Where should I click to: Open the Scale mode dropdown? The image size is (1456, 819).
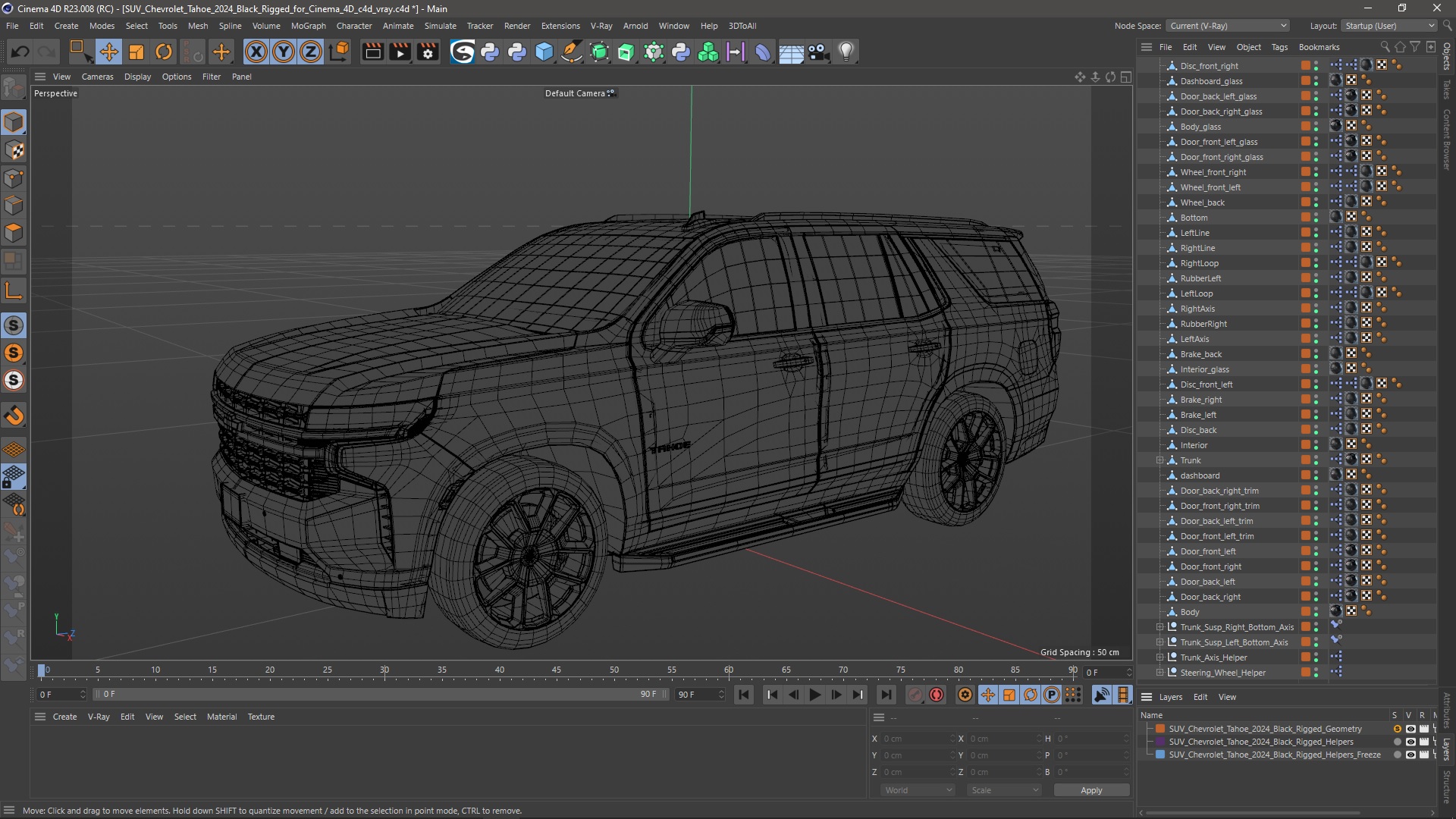[1005, 790]
